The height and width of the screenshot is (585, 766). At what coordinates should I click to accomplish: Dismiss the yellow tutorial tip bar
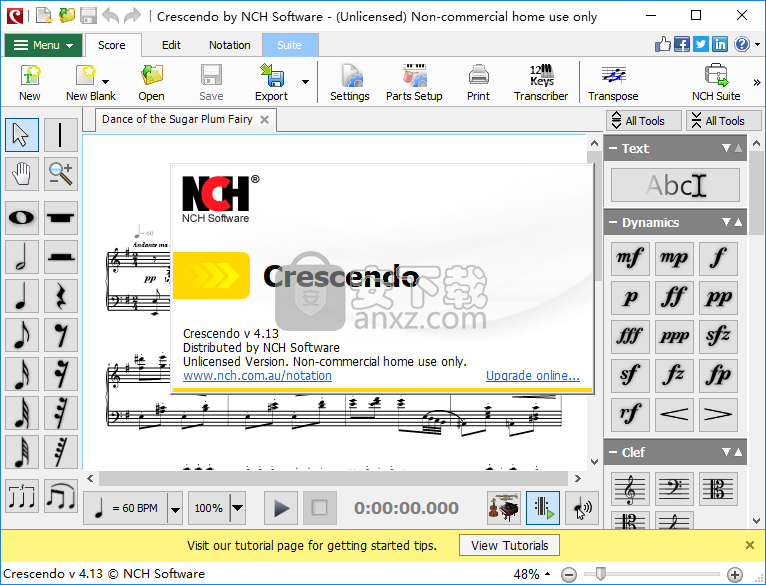coord(750,545)
